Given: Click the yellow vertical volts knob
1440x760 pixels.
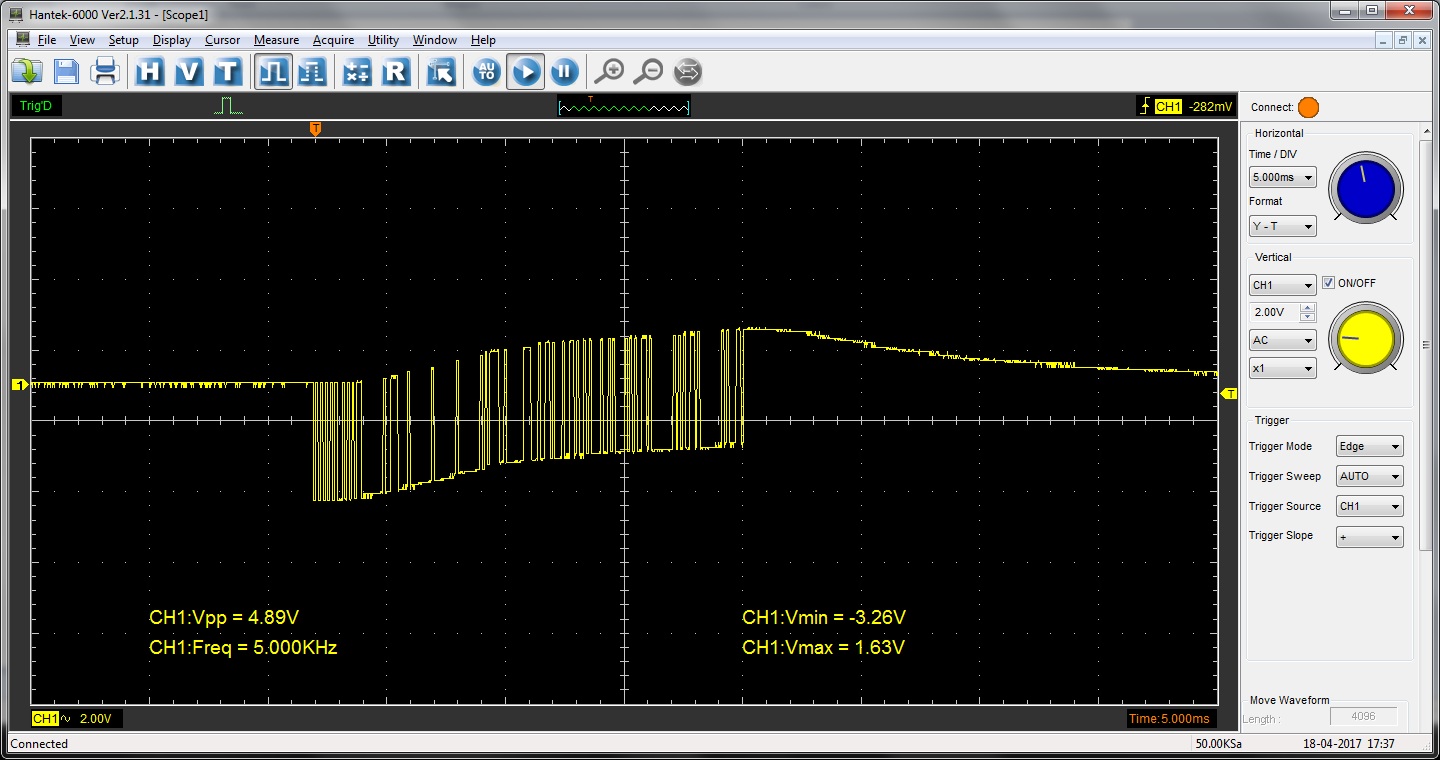Looking at the screenshot, I should [1365, 339].
